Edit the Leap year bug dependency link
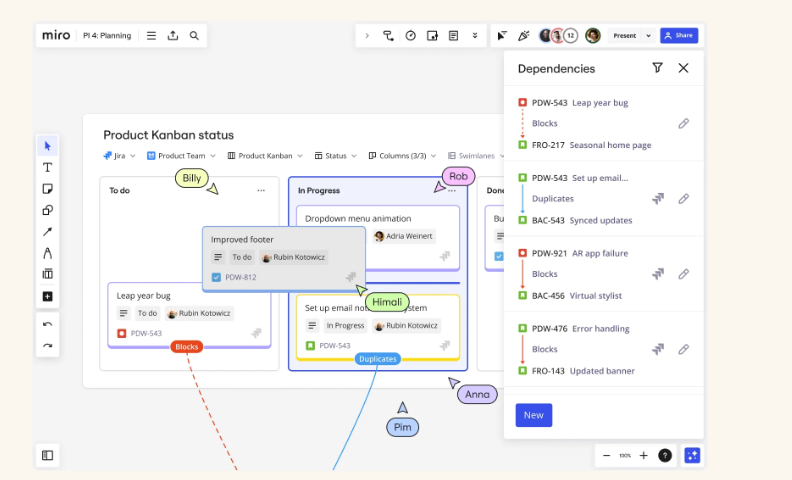The image size is (792, 480). (684, 123)
